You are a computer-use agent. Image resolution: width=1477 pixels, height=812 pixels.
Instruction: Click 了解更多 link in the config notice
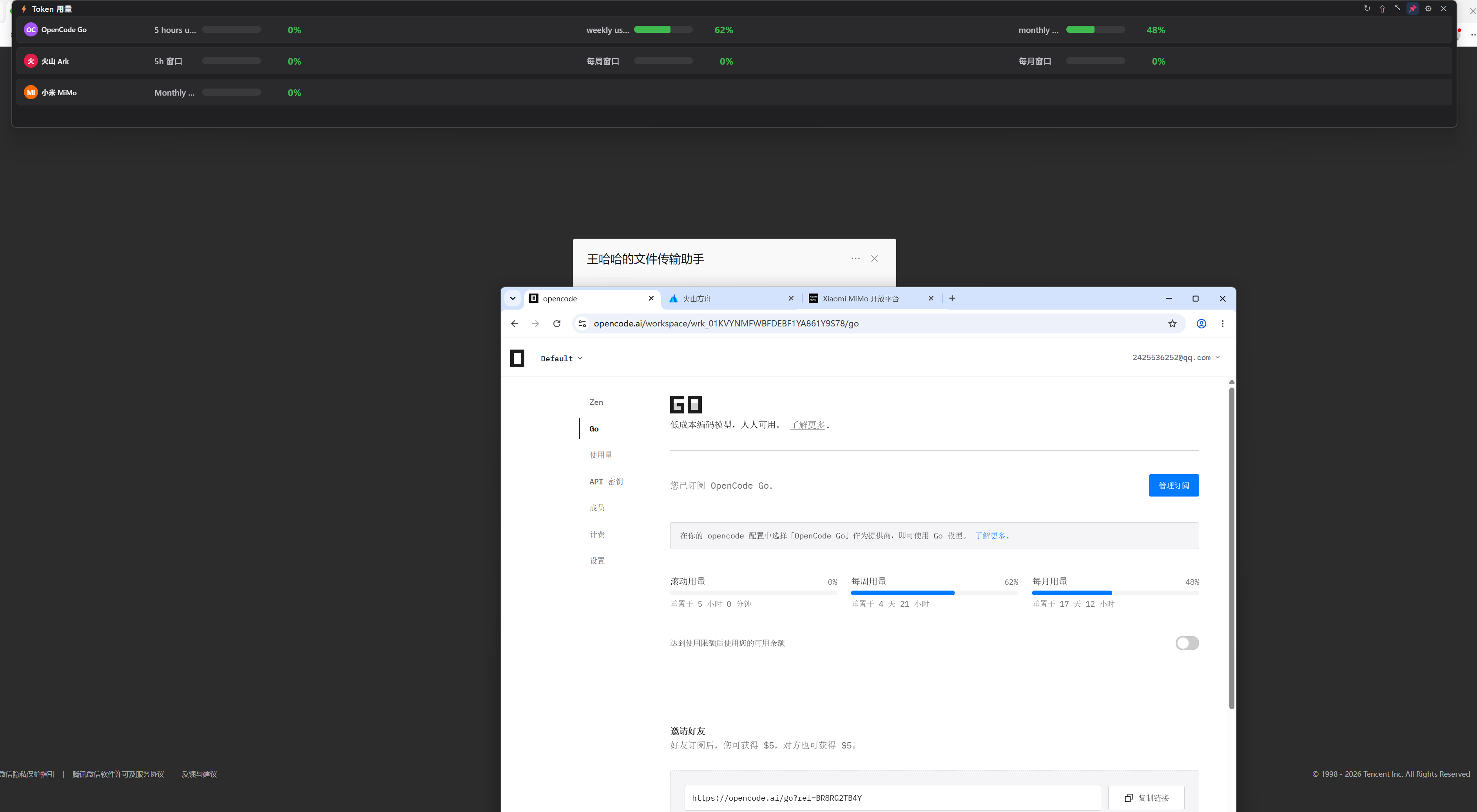(990, 536)
